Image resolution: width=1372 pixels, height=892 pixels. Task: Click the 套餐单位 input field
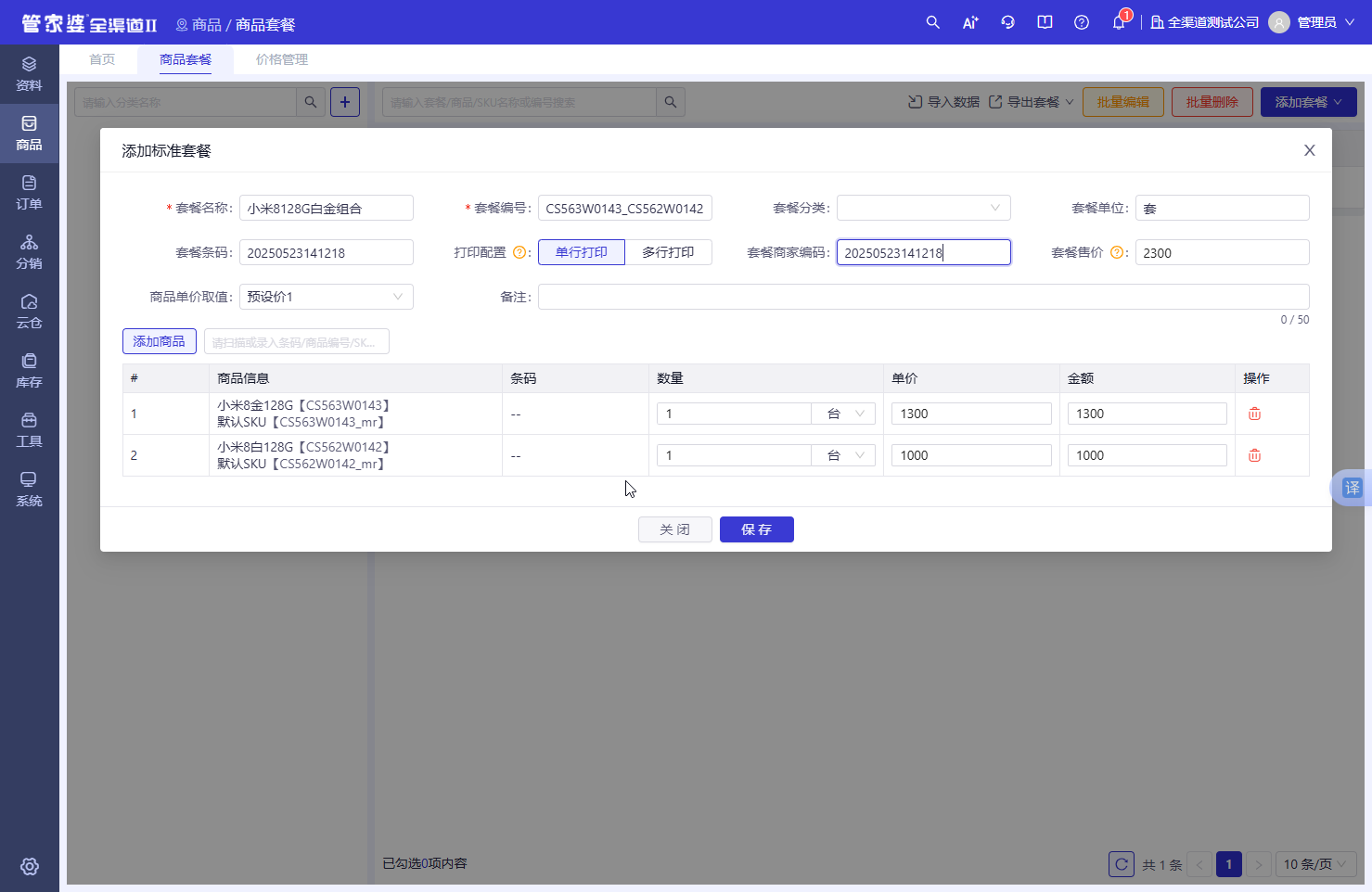click(1223, 208)
